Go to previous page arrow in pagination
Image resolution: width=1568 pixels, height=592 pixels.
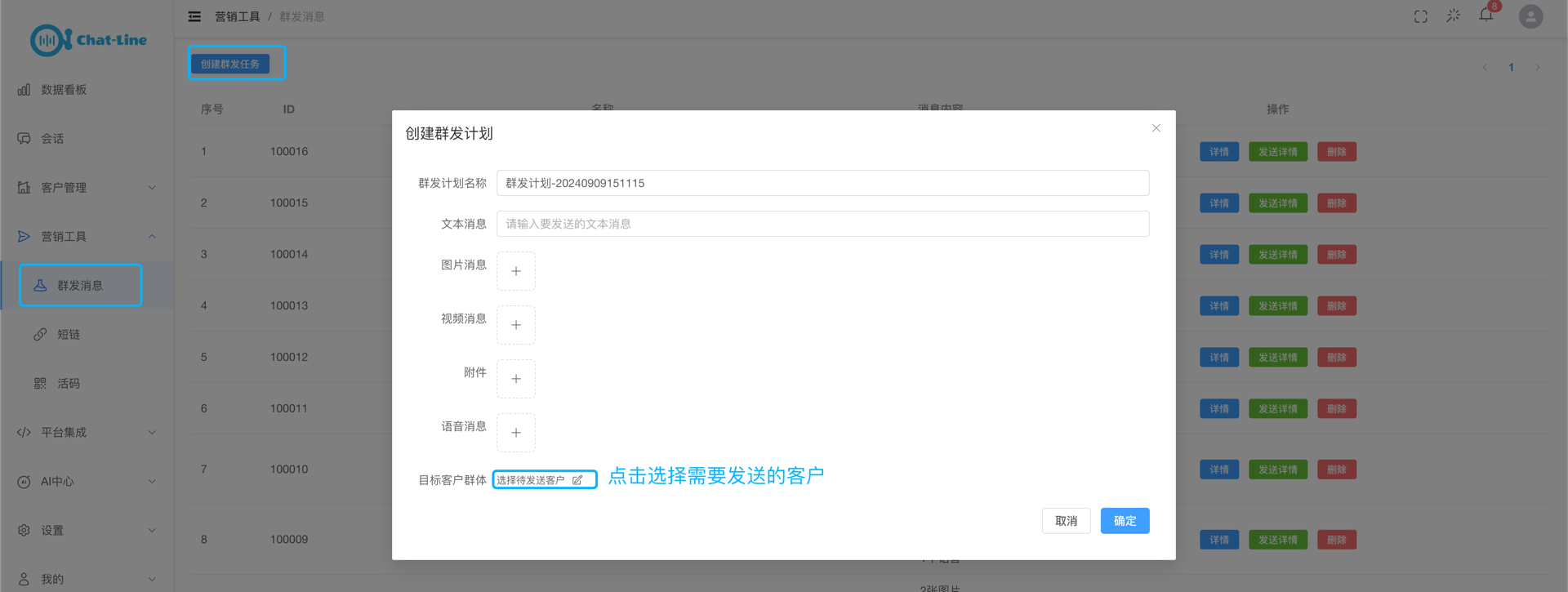click(1485, 67)
